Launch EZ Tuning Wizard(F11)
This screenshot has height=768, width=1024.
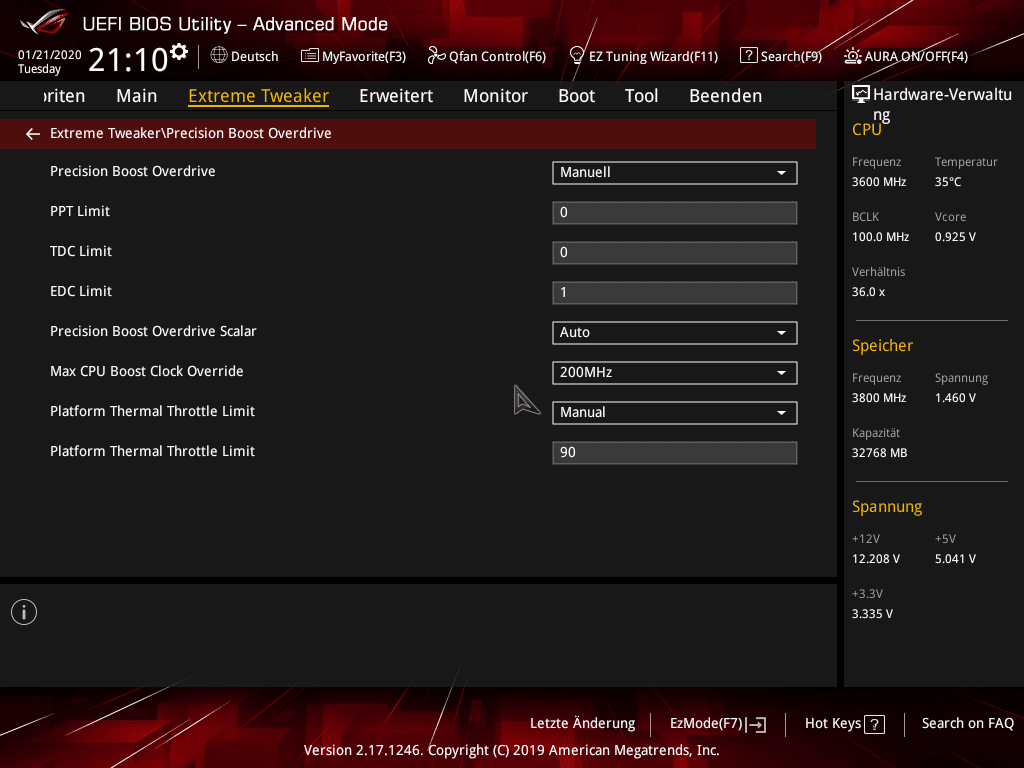[643, 56]
